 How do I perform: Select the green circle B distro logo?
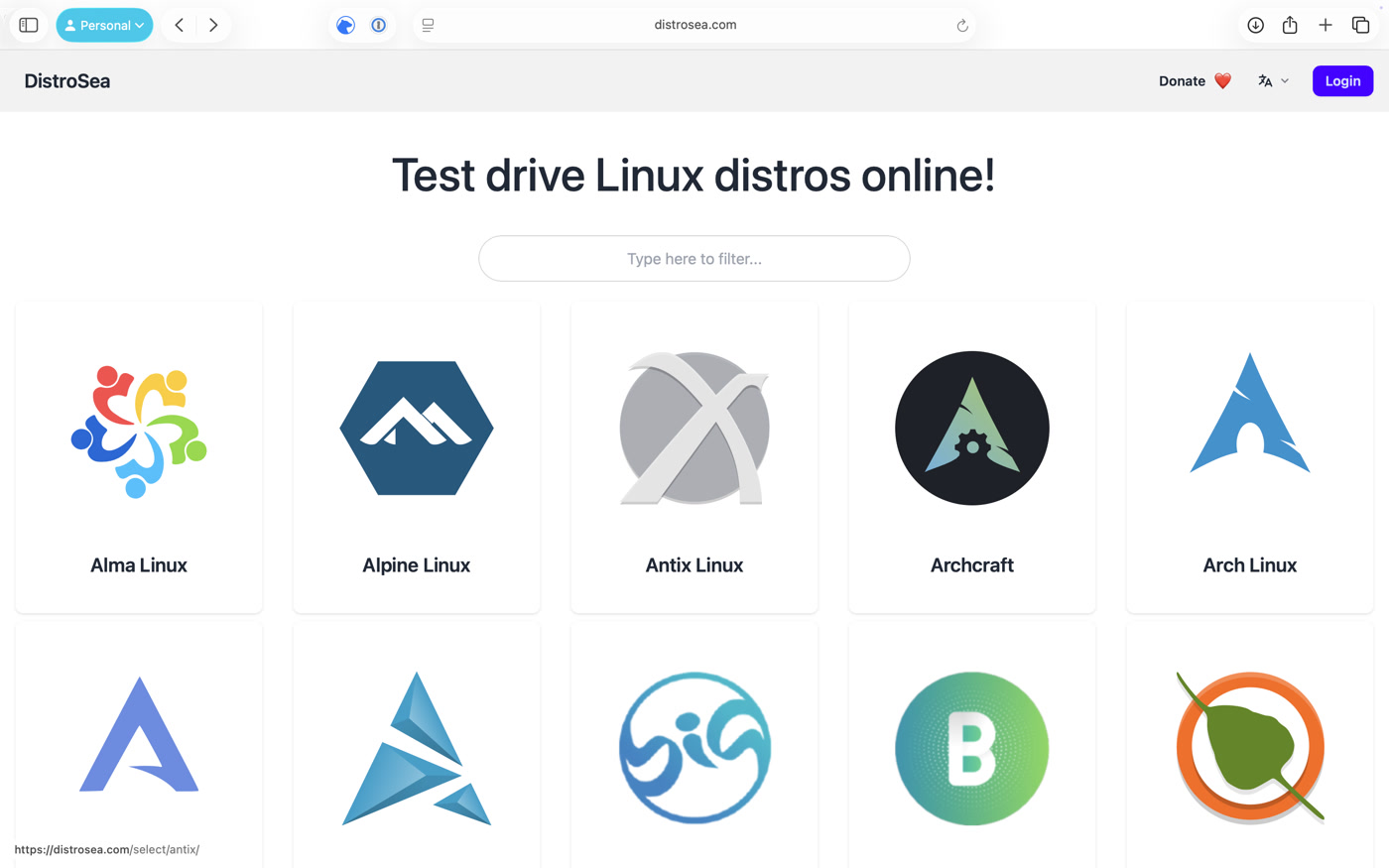tap(972, 748)
